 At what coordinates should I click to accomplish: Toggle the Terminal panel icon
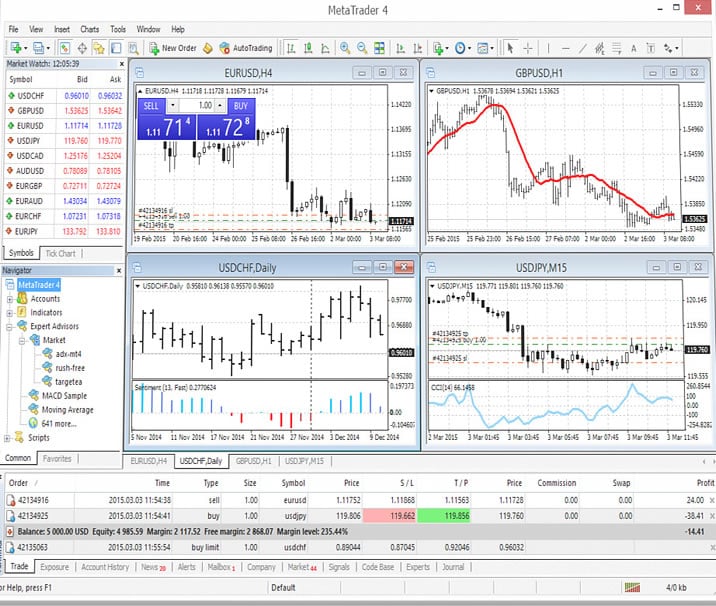tap(116, 48)
